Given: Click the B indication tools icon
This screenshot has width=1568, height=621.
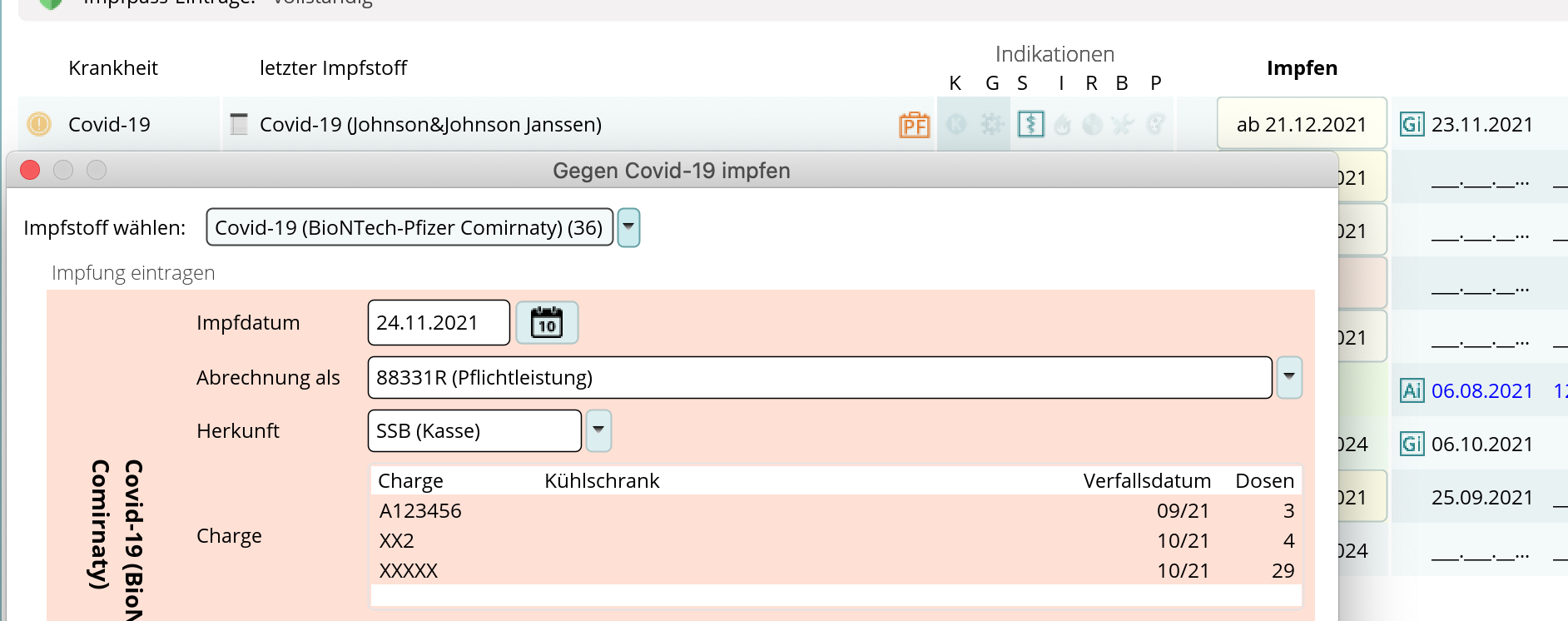Looking at the screenshot, I should coord(1123,125).
